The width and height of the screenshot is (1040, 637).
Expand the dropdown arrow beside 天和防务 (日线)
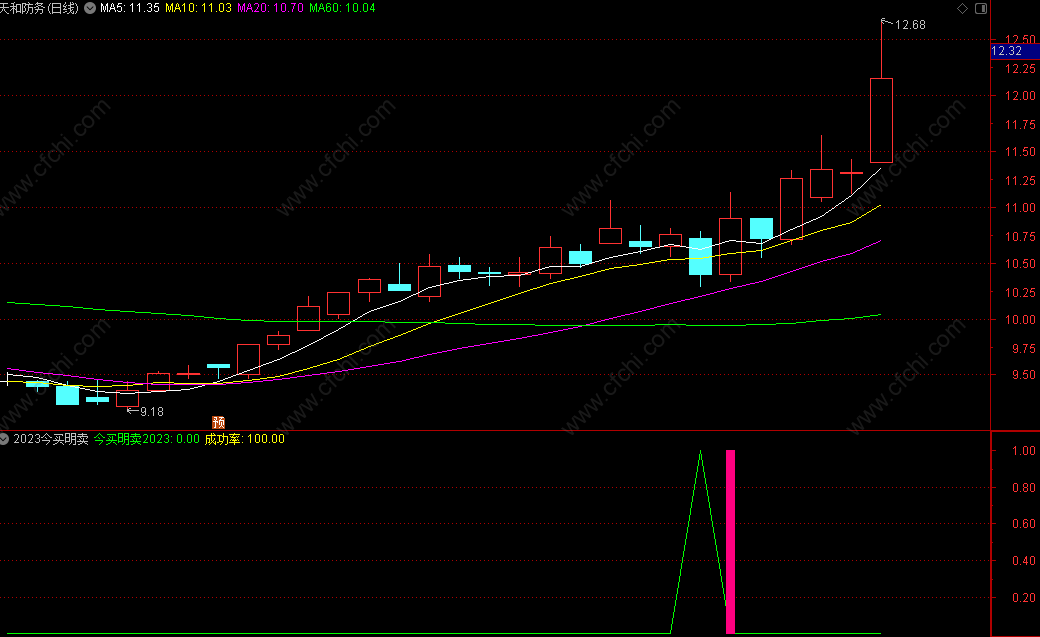click(90, 8)
